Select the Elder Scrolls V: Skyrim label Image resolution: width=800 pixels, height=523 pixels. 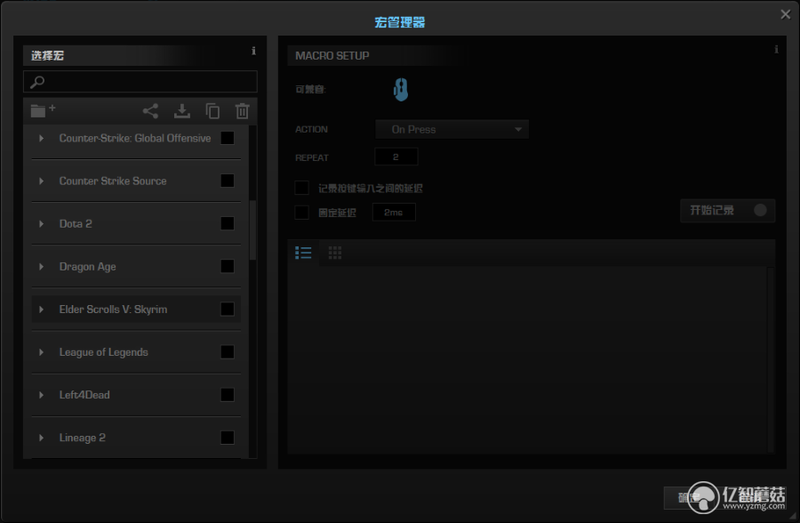[x=113, y=310]
